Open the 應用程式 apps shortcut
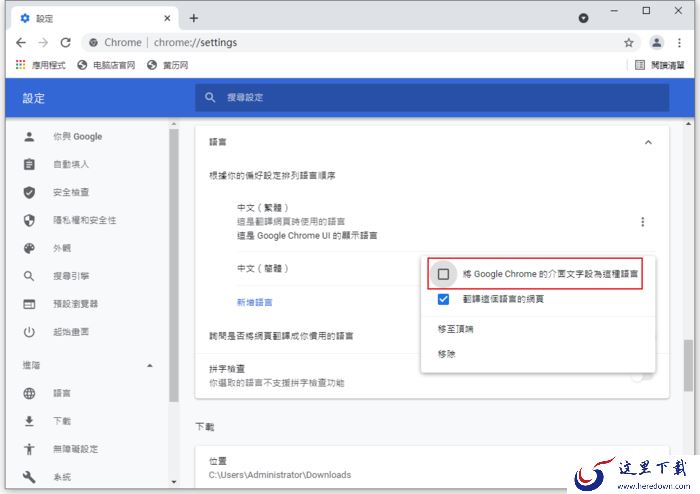This screenshot has height=494, width=700. [x=40, y=65]
